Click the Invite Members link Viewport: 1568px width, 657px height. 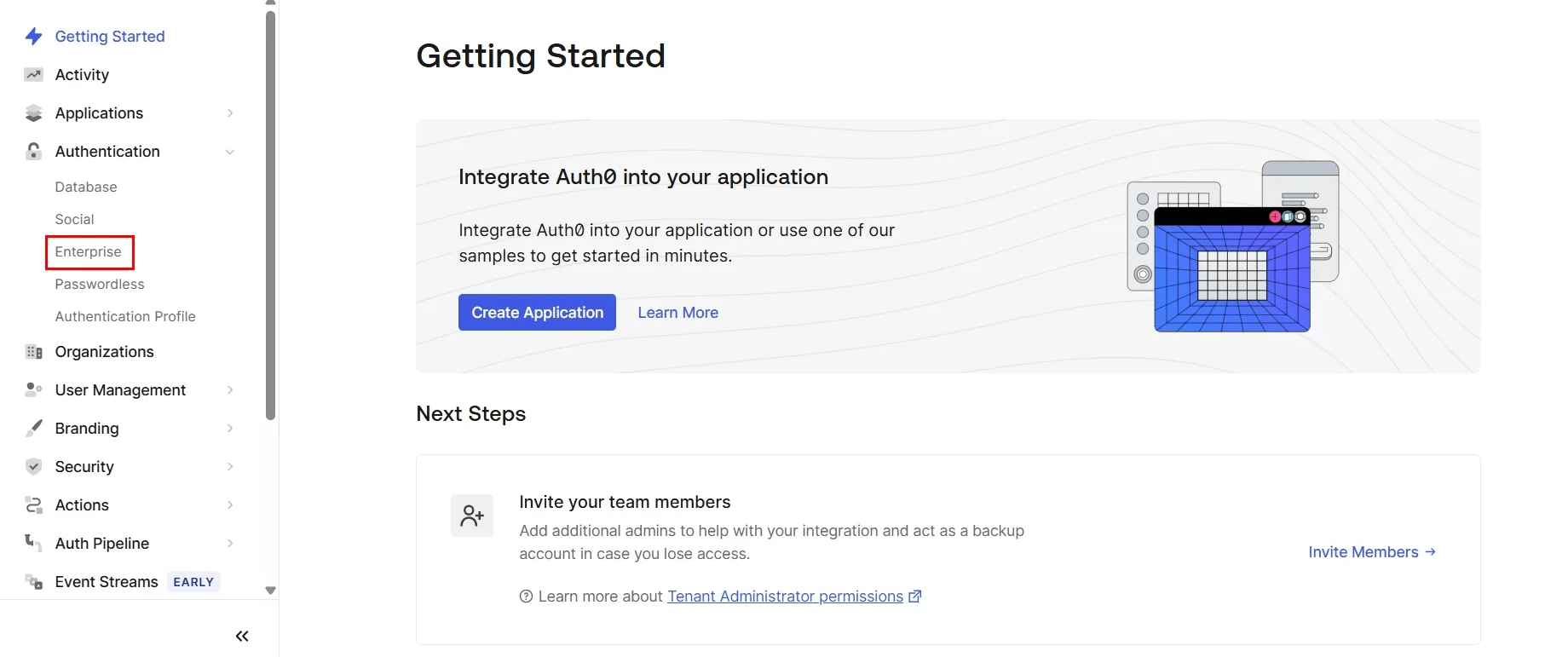1372,552
